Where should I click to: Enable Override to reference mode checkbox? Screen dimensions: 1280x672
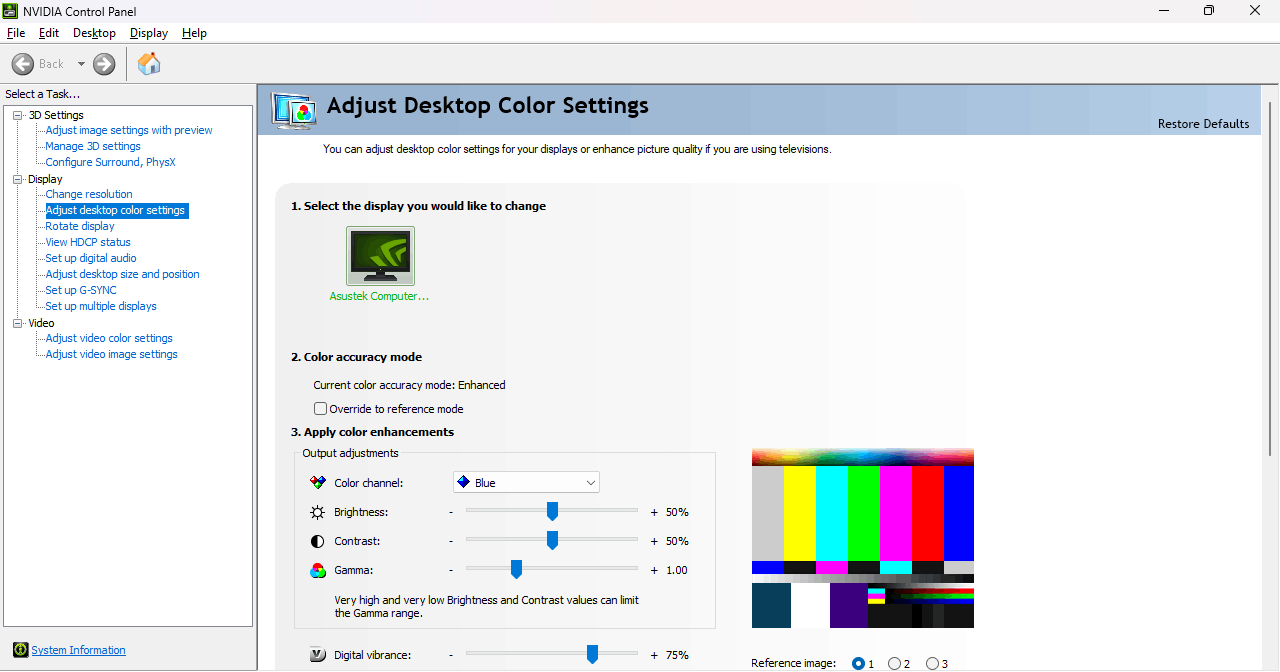[321, 409]
